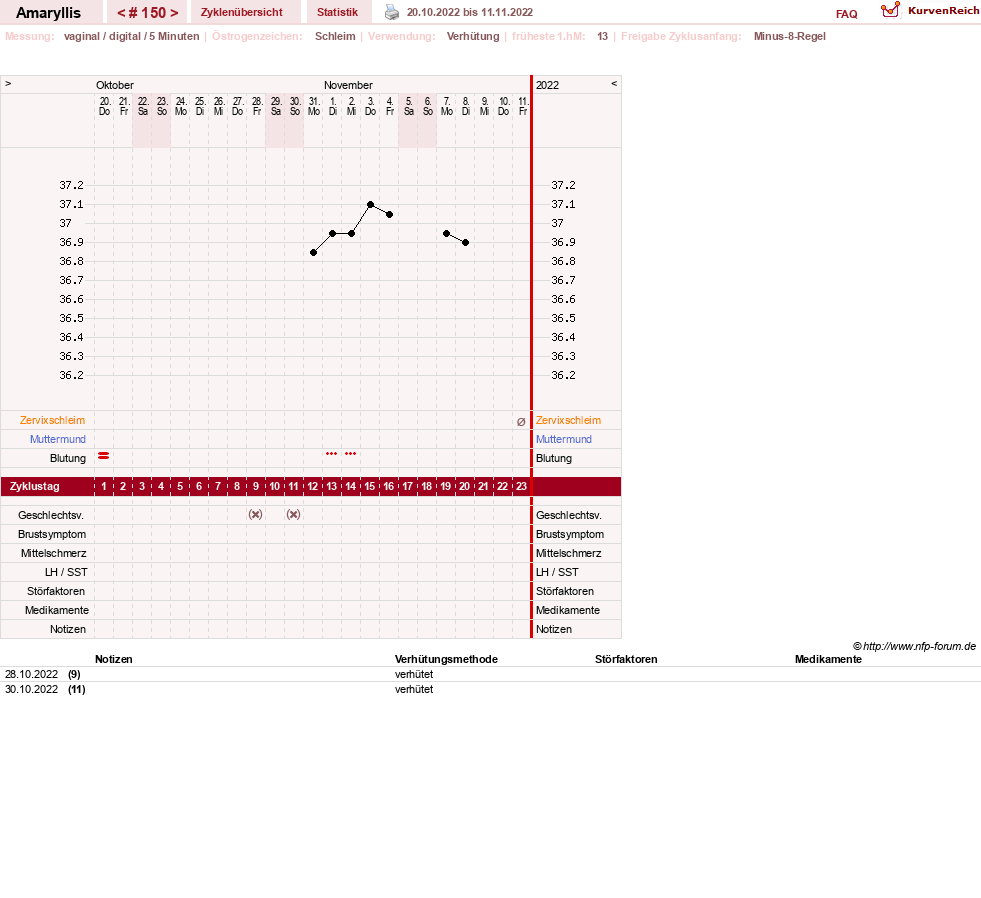The image size is (981, 898).
Task: Click the right Zervixschleim link
Action: click(x=568, y=421)
